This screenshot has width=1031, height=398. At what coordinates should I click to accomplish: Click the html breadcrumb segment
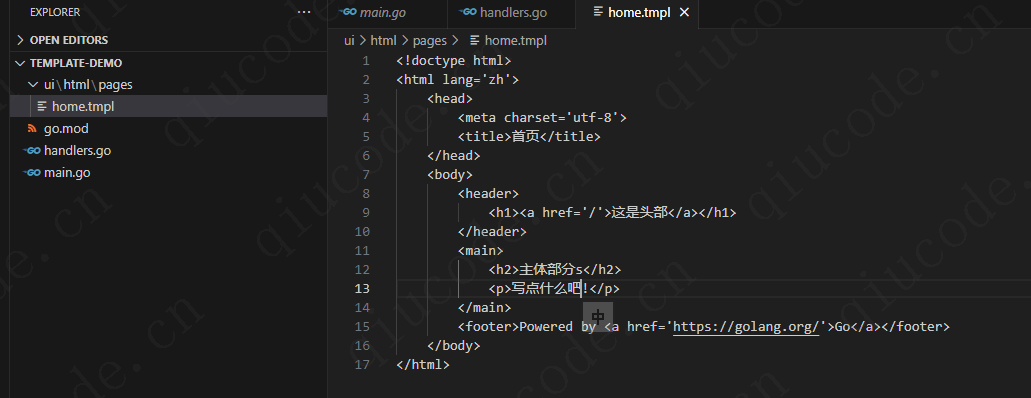point(383,41)
